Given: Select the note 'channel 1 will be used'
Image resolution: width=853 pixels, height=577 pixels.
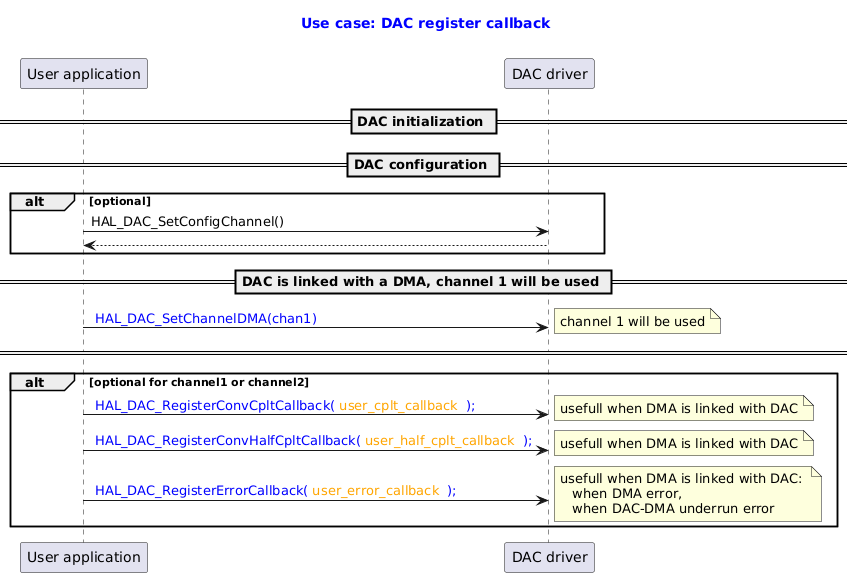Looking at the screenshot, I should tap(636, 321).
